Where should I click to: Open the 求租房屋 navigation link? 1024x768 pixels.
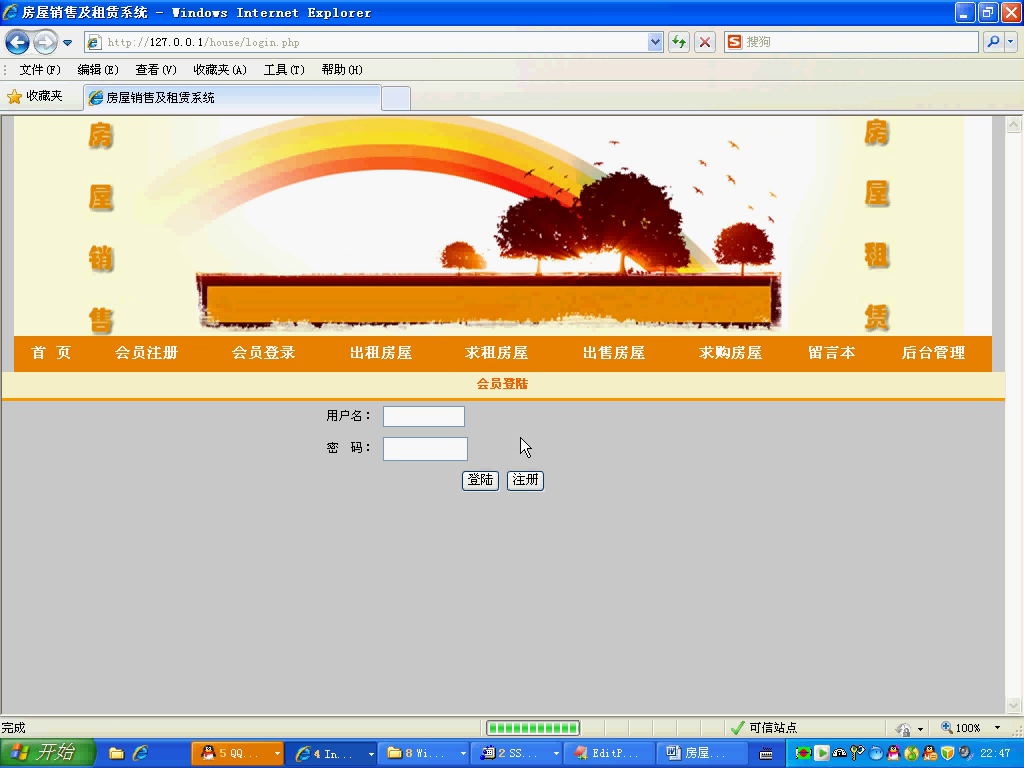click(496, 353)
